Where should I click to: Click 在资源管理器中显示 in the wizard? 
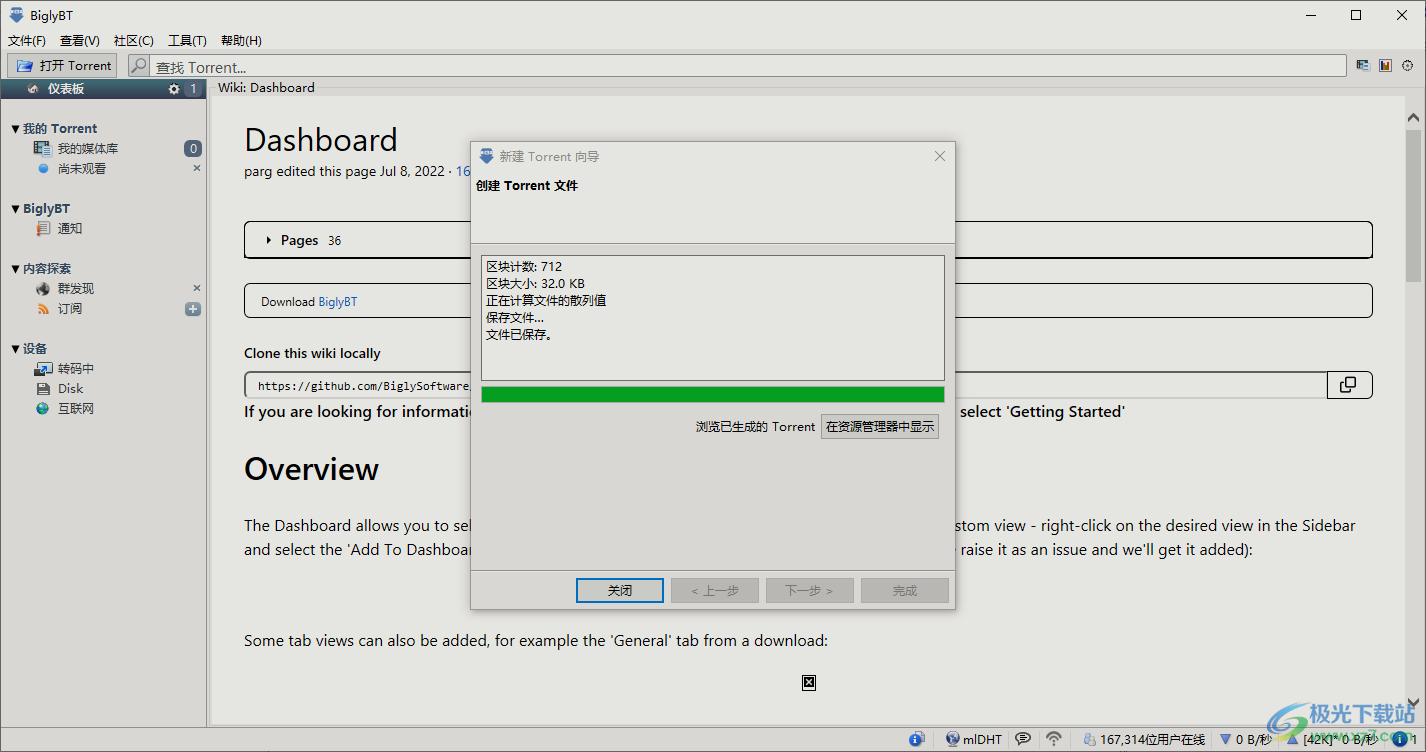(880, 426)
